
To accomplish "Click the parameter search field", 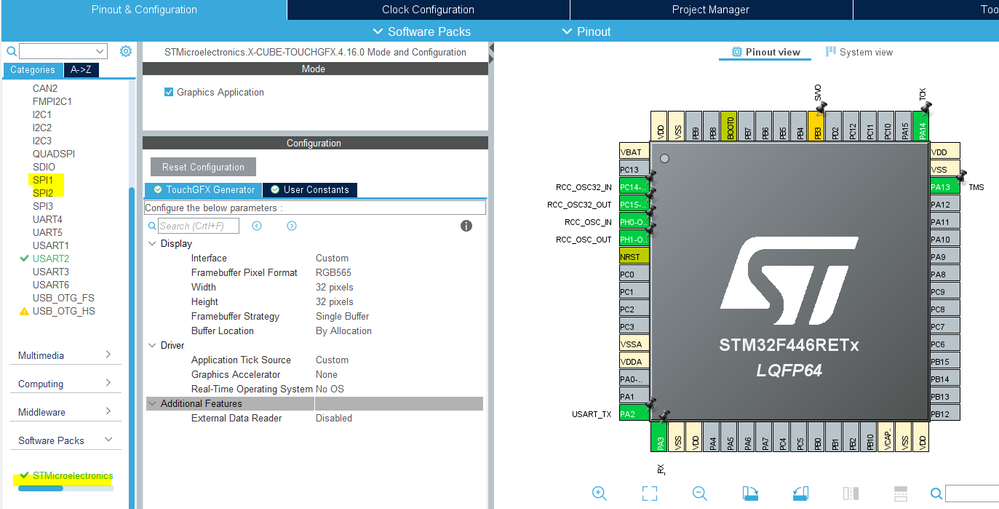I will point(199,226).
